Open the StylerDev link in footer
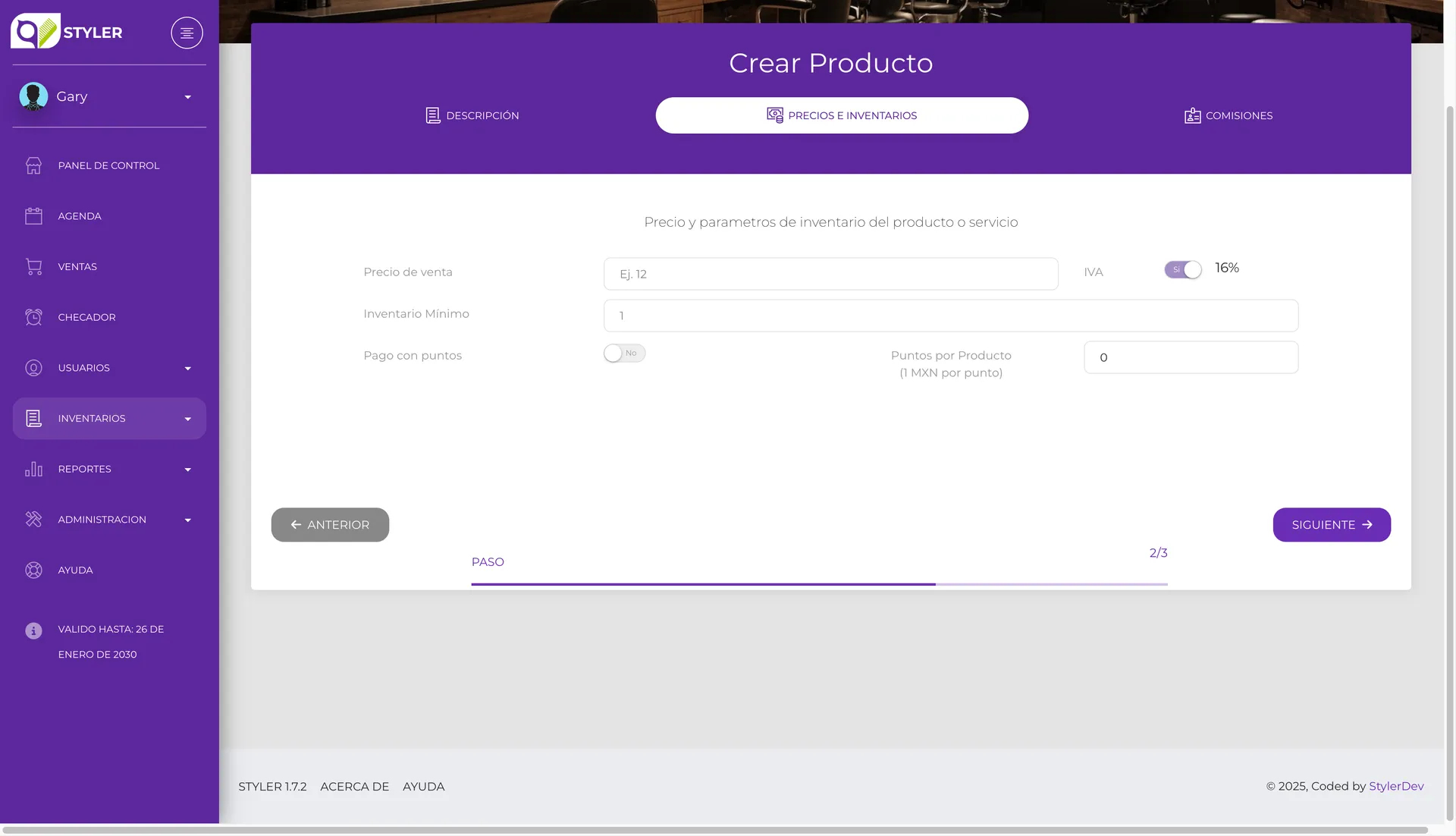The height and width of the screenshot is (836, 1456). click(x=1396, y=786)
